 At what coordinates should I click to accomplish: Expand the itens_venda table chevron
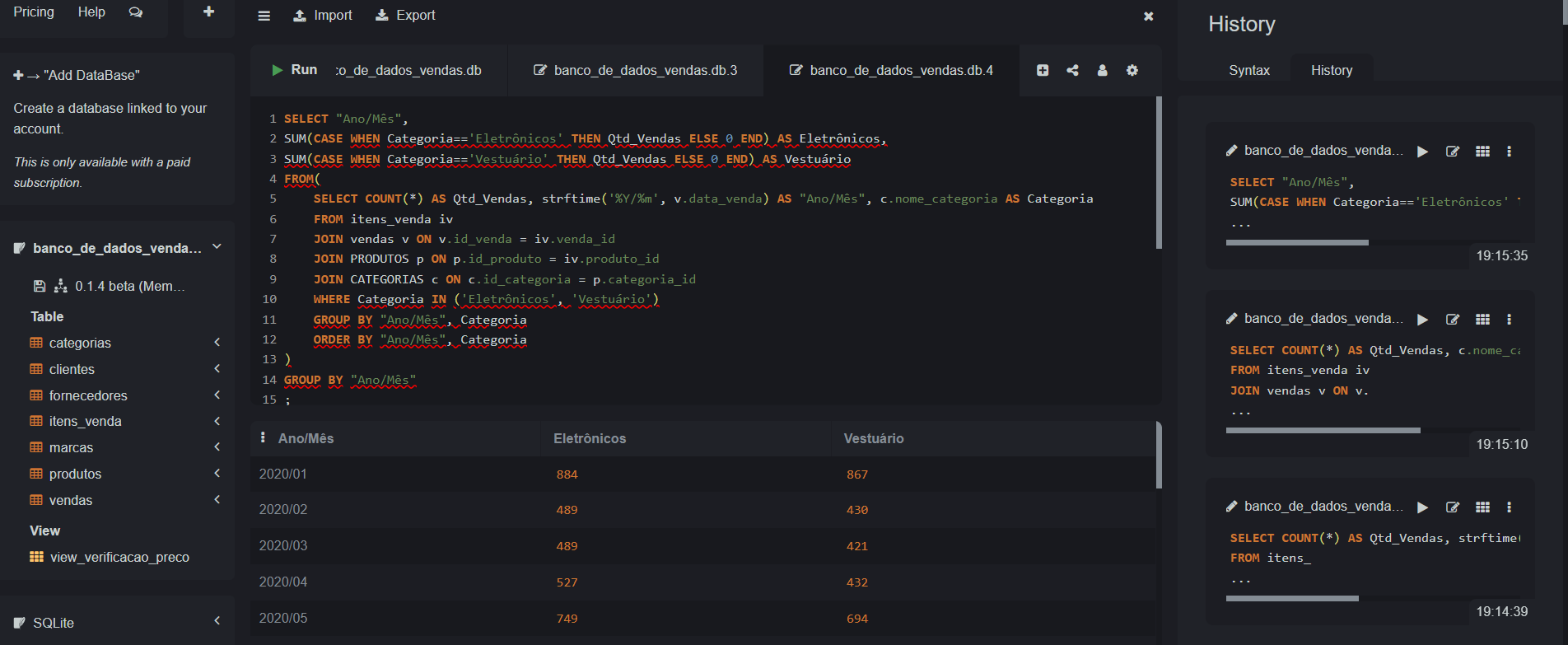pyautogui.click(x=217, y=421)
